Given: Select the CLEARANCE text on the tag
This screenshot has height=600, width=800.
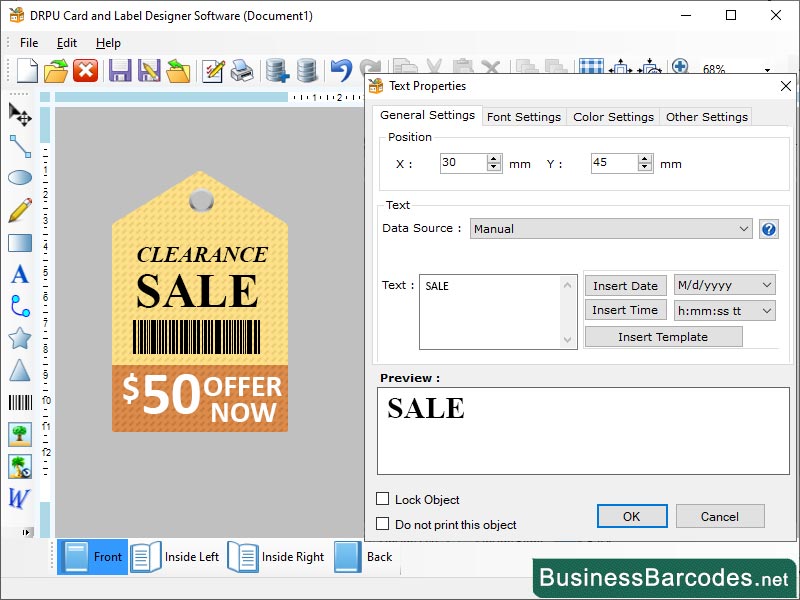Looking at the screenshot, I should point(202,255).
